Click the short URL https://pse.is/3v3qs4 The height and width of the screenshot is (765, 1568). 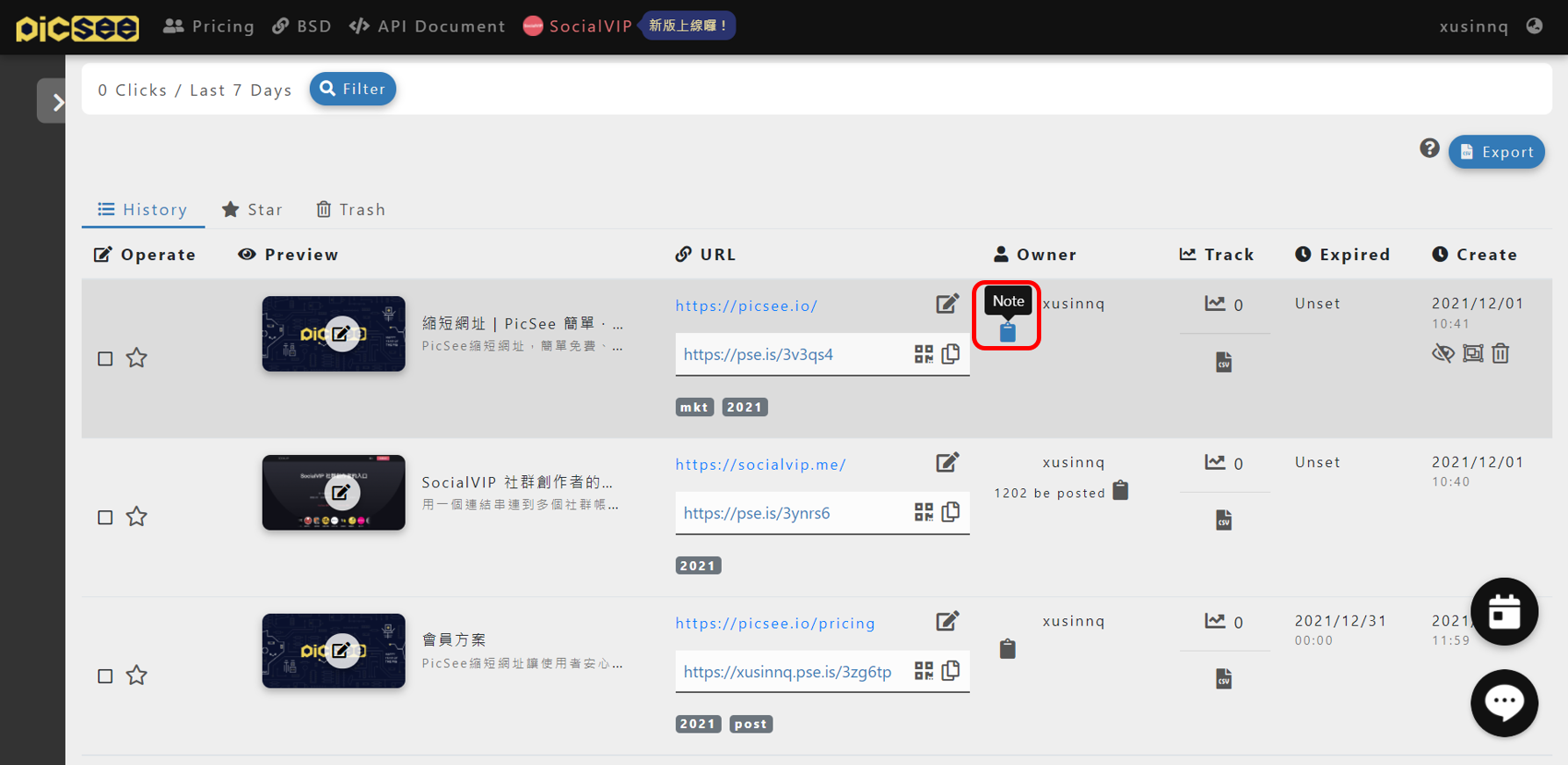pyautogui.click(x=759, y=355)
